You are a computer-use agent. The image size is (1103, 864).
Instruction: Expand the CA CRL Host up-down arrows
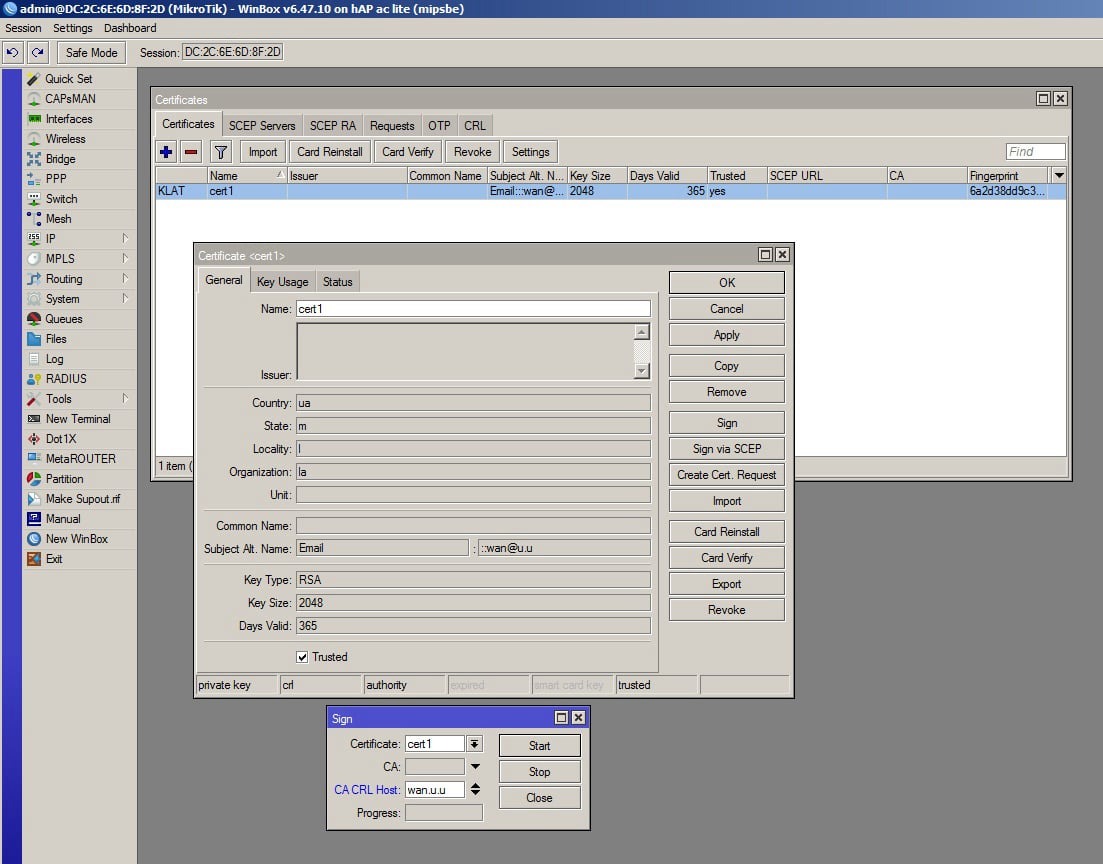coord(475,790)
